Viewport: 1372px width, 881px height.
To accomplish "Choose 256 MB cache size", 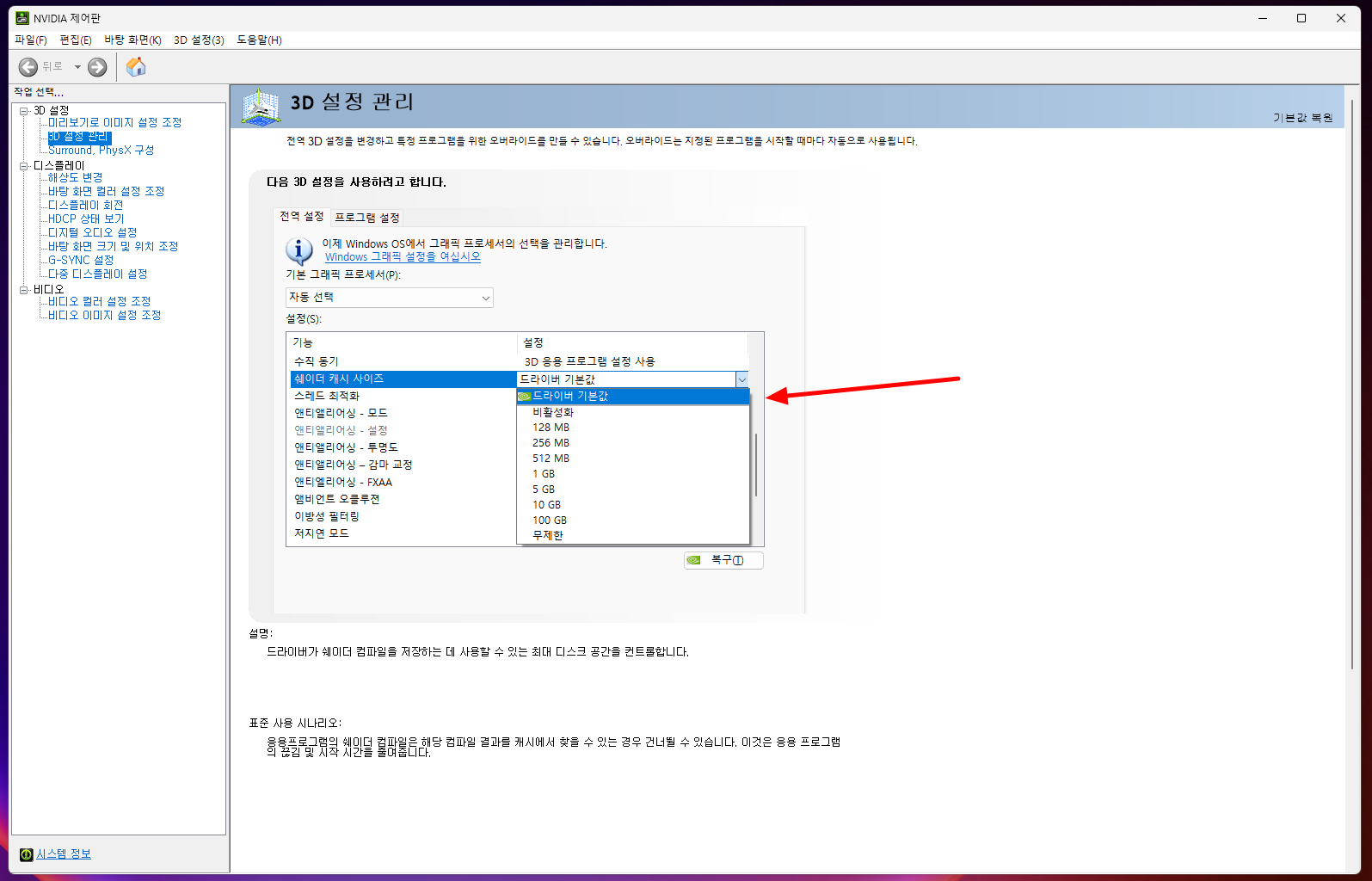I will click(x=633, y=443).
